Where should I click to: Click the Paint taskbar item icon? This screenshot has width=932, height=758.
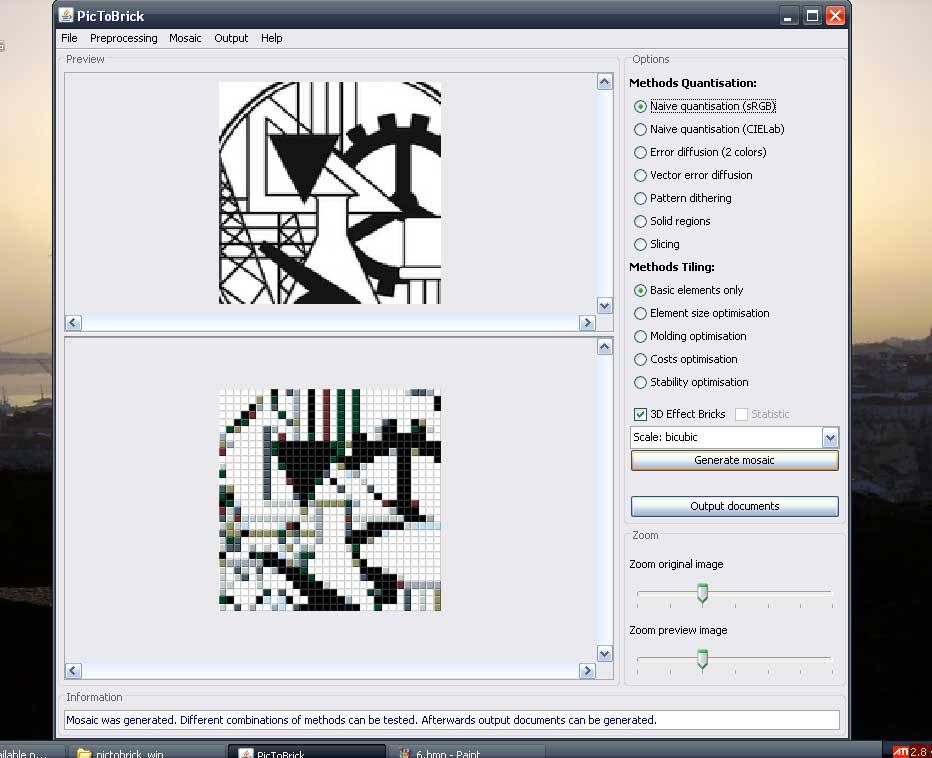[405, 753]
